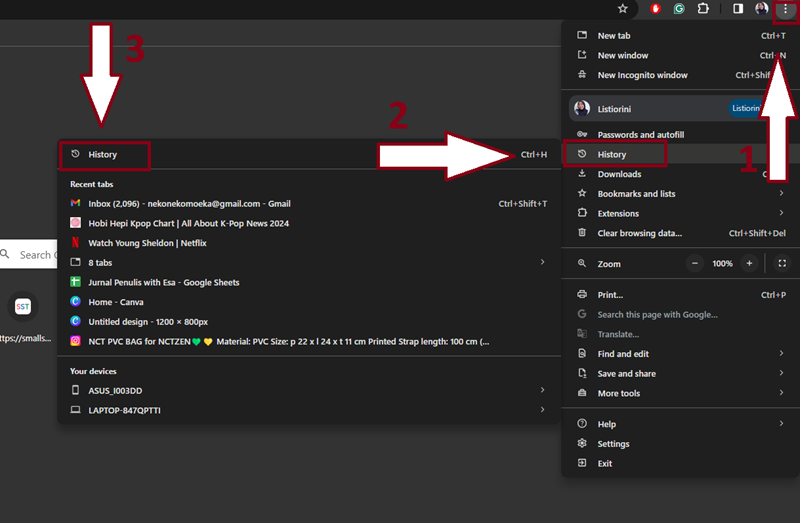Enter fullscreen with the zoom fullscreen icon

pyautogui.click(x=782, y=264)
